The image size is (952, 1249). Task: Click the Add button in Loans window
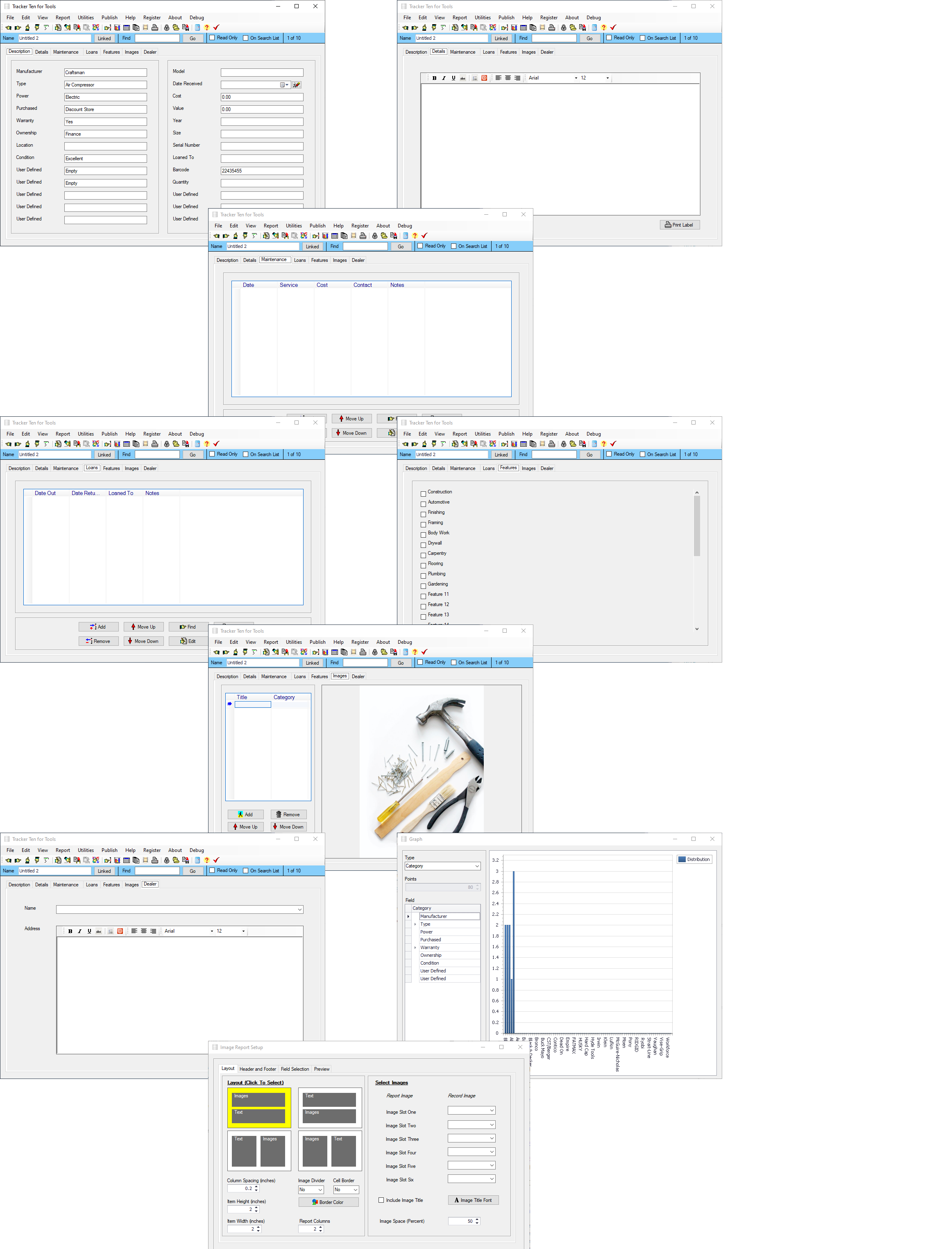[99, 627]
